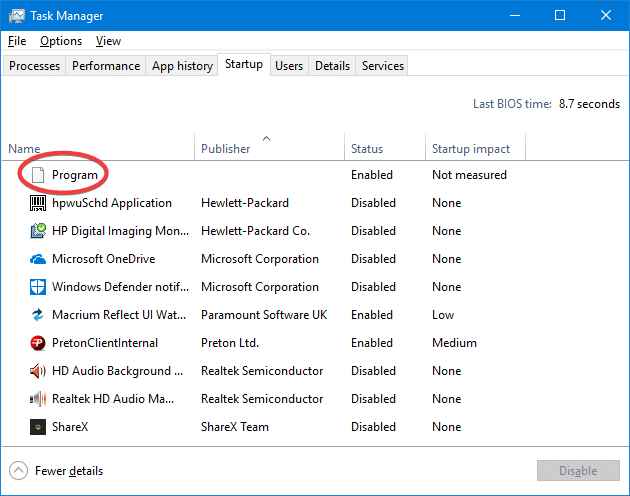Sort by the Status column header

pos(385,148)
